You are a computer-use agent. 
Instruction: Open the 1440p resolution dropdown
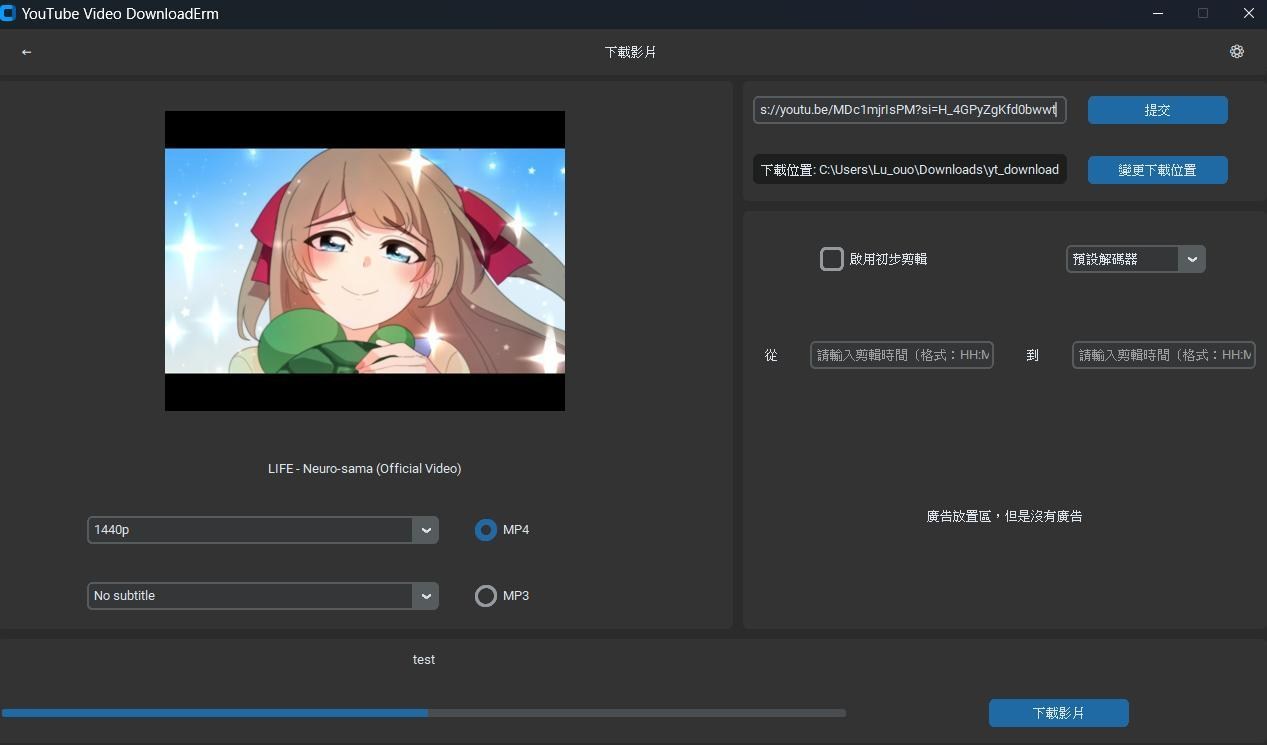[x=263, y=530]
